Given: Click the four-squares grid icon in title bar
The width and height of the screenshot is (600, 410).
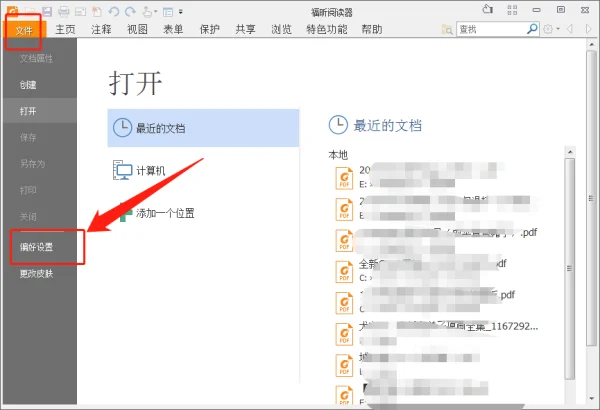Looking at the screenshot, I should tap(512, 10).
